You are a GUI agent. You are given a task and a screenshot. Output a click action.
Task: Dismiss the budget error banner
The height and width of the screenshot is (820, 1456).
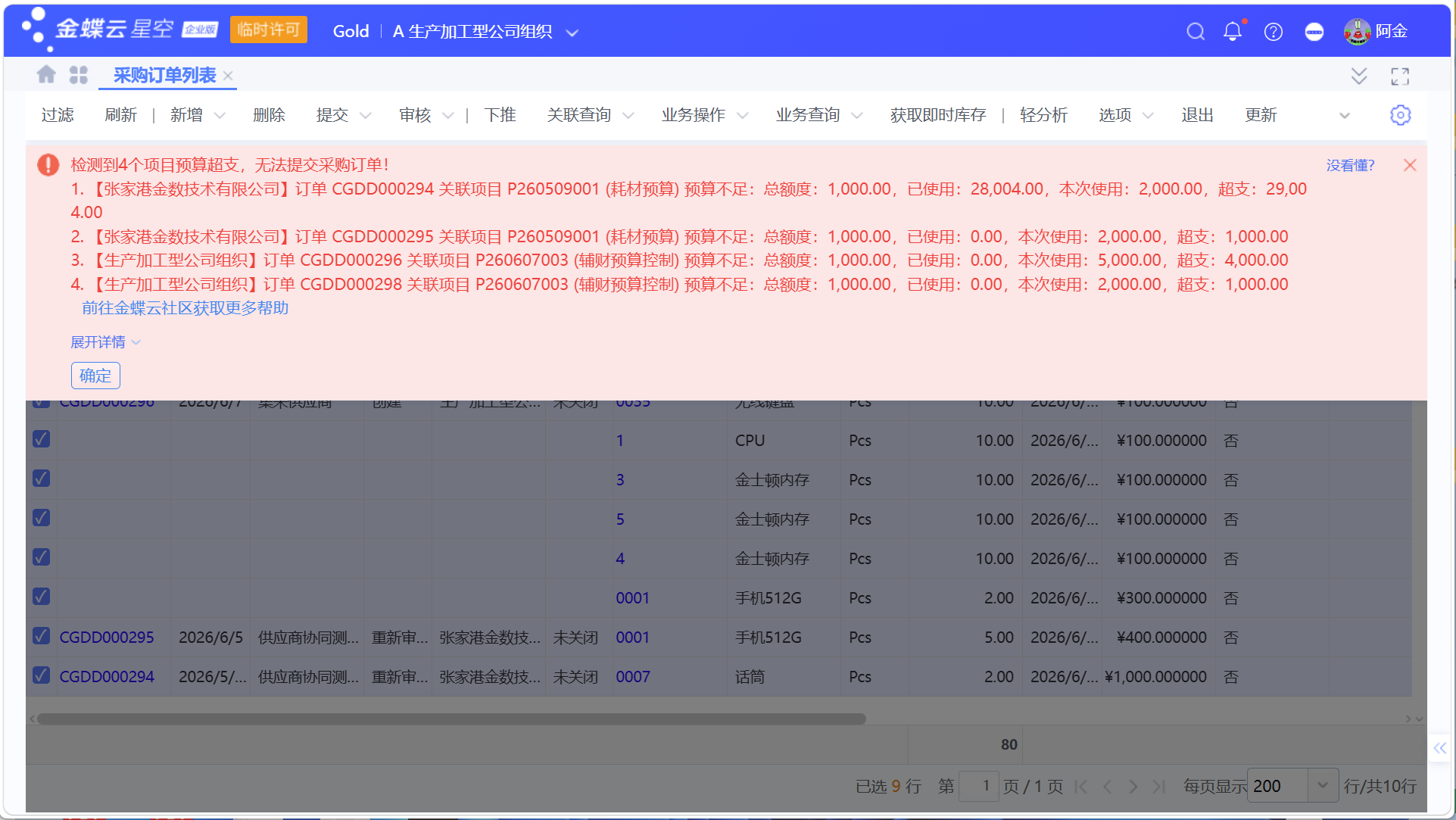(x=1410, y=165)
